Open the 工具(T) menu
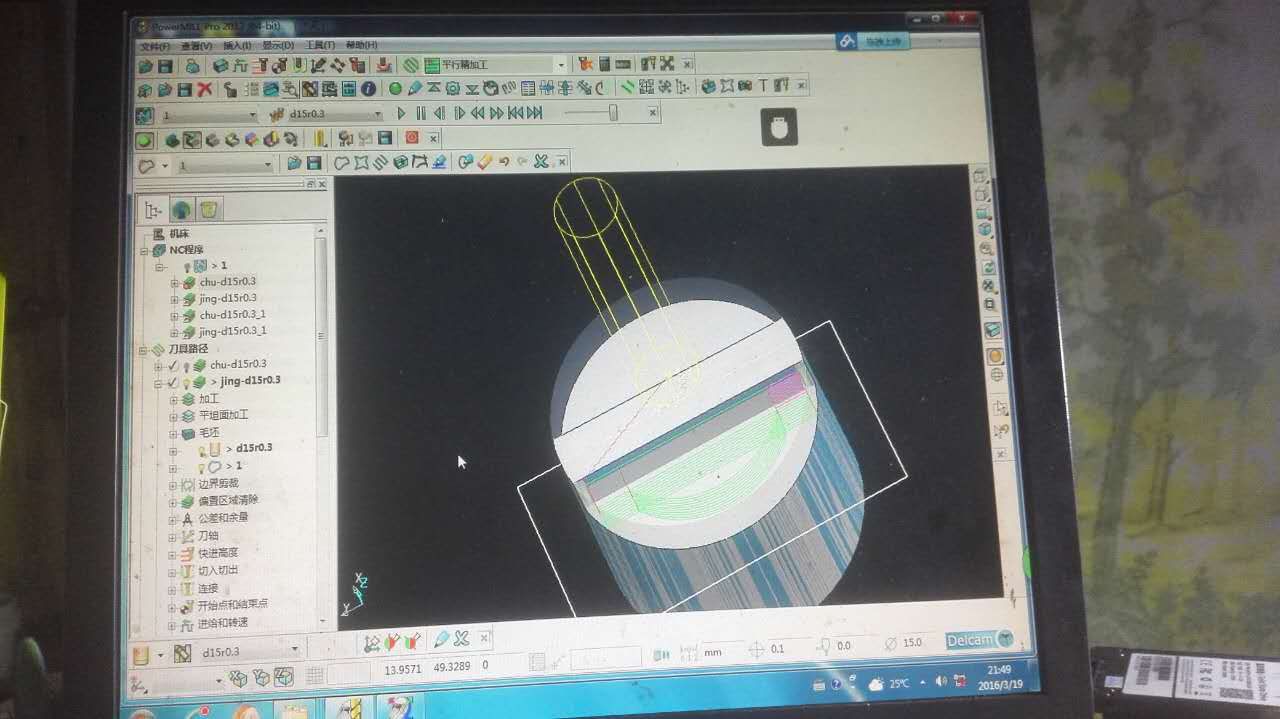The height and width of the screenshot is (719, 1280). 320,46
